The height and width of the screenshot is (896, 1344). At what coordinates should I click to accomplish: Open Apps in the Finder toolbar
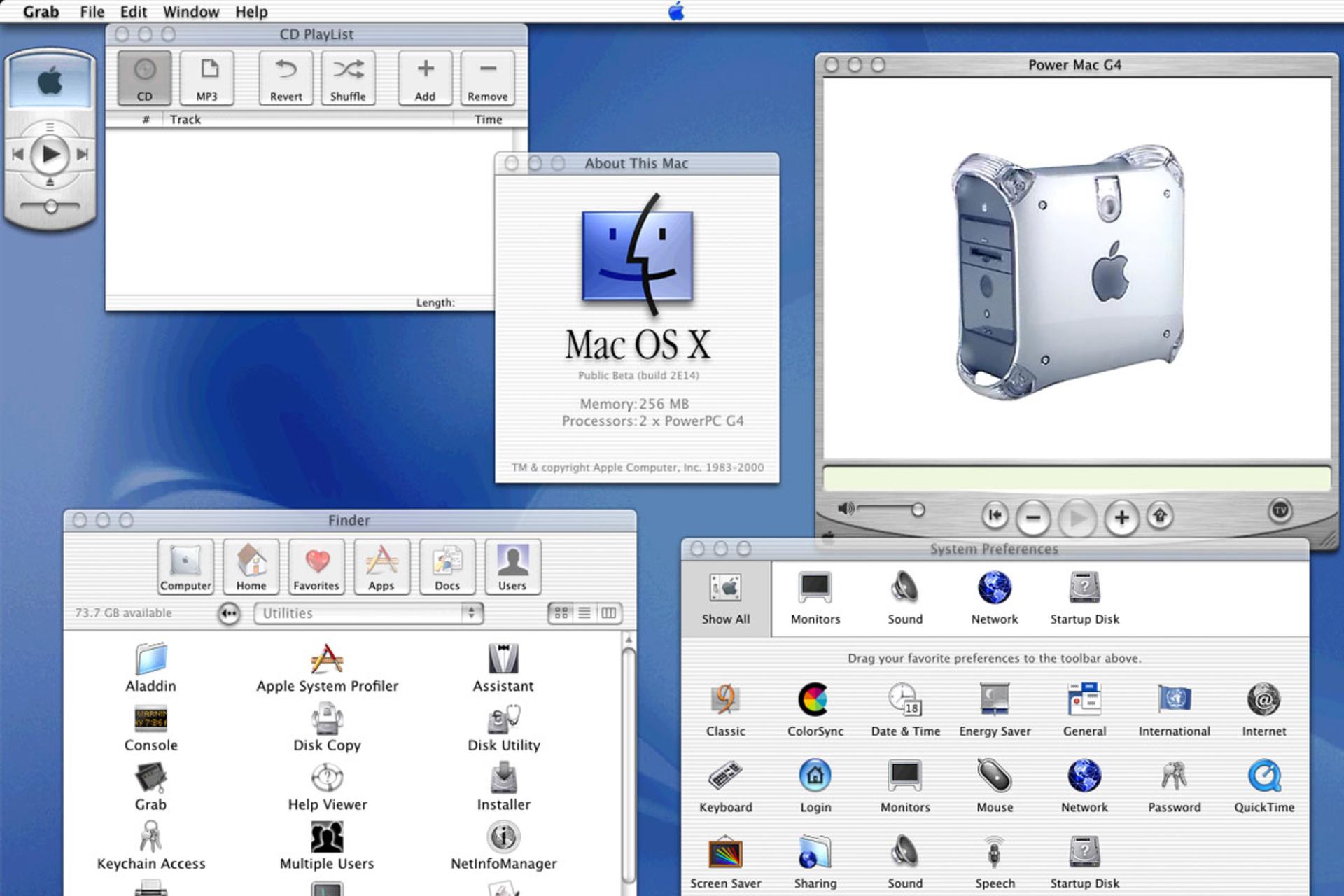pyautogui.click(x=381, y=567)
